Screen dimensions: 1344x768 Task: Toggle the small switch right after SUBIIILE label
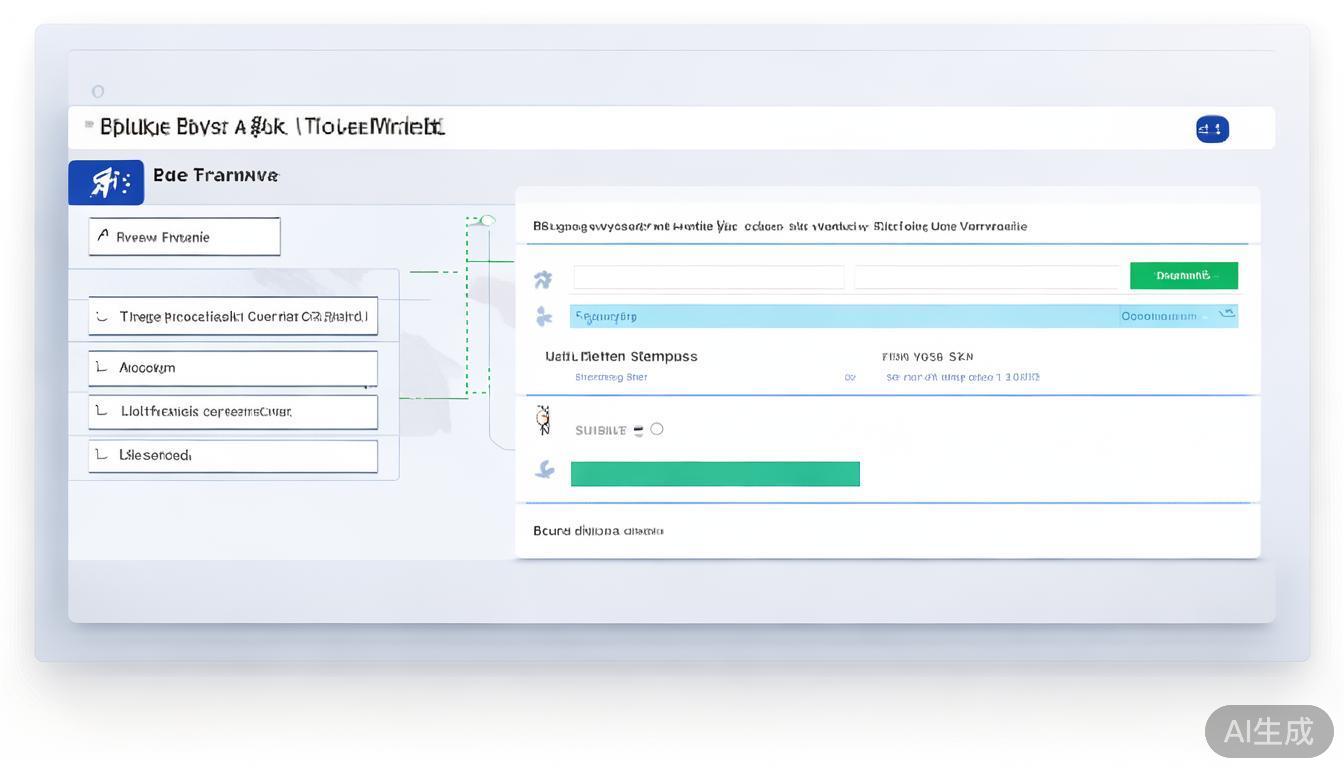coord(638,431)
